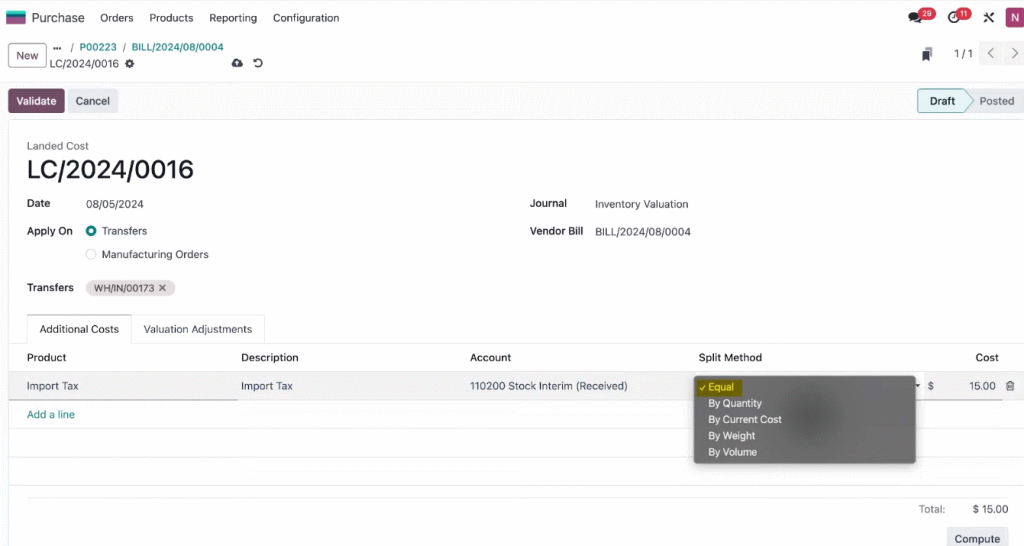Follow the BILL/2024/08/0004 breadcrumb link
The image size is (1024, 546).
click(x=178, y=47)
